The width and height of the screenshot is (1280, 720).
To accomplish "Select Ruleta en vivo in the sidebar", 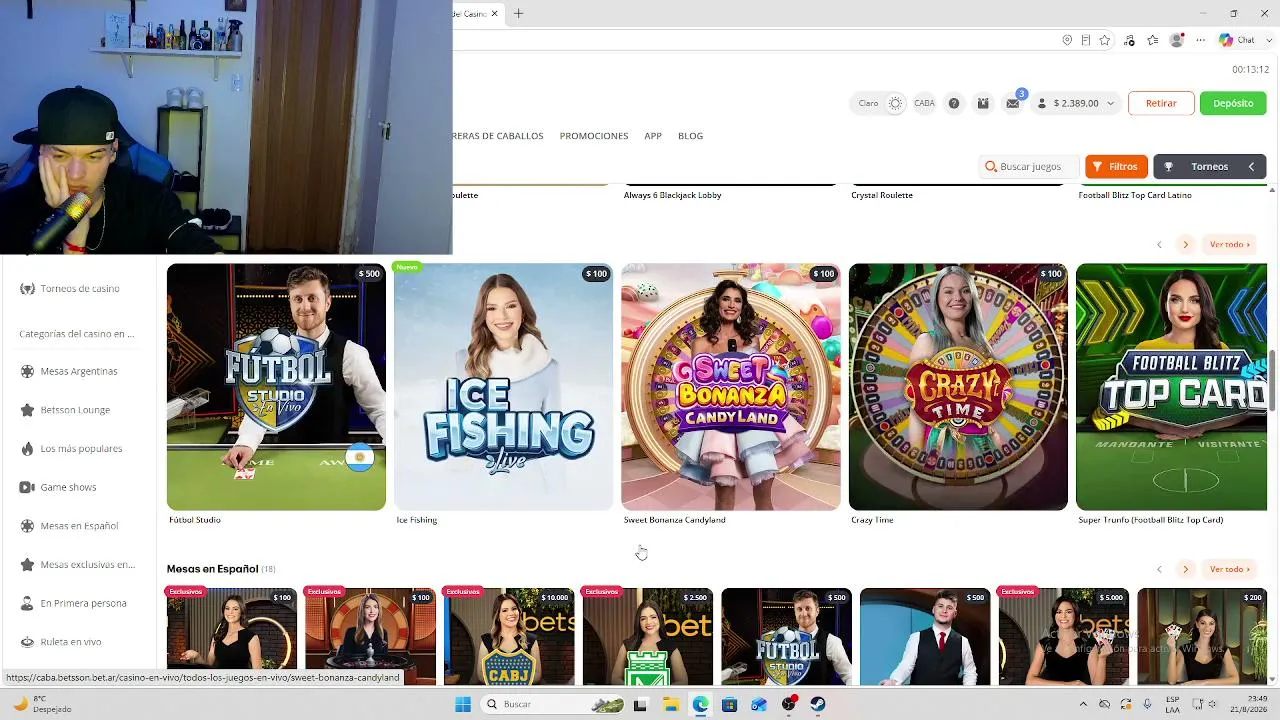I will (71, 642).
